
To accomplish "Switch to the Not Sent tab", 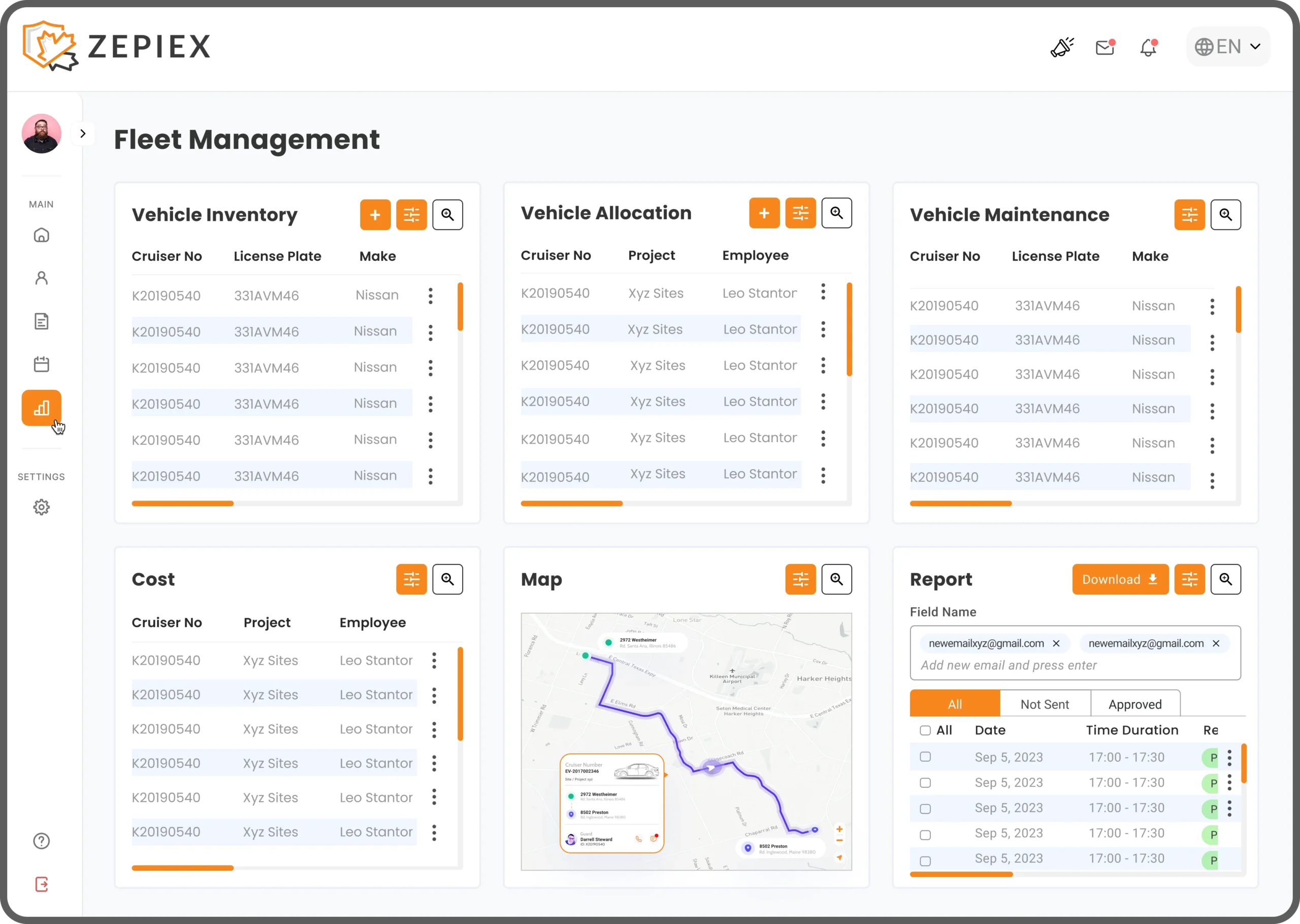I will coord(1045,704).
